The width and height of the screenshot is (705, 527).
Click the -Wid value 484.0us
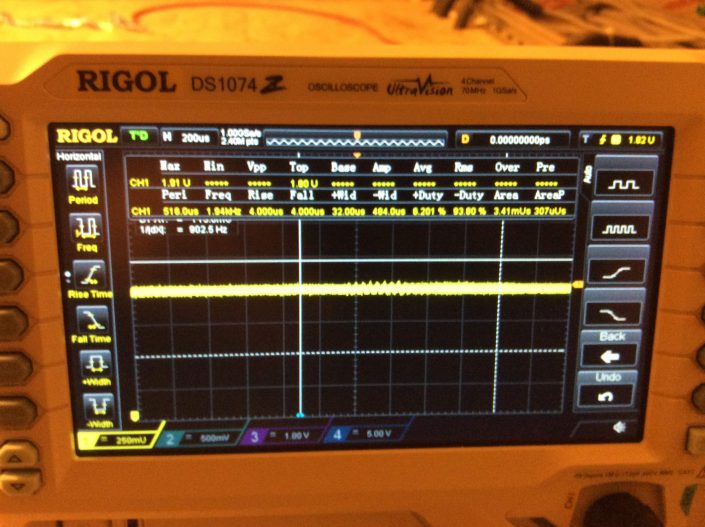click(x=389, y=211)
